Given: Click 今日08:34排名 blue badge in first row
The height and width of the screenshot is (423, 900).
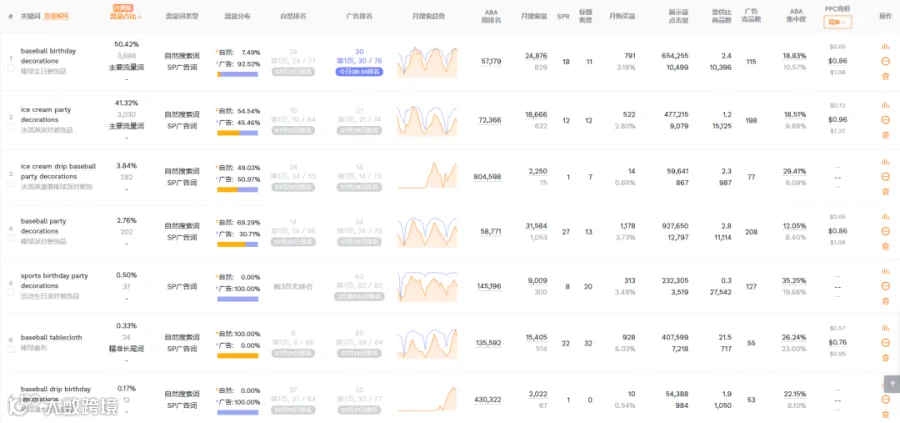Looking at the screenshot, I should [359, 72].
